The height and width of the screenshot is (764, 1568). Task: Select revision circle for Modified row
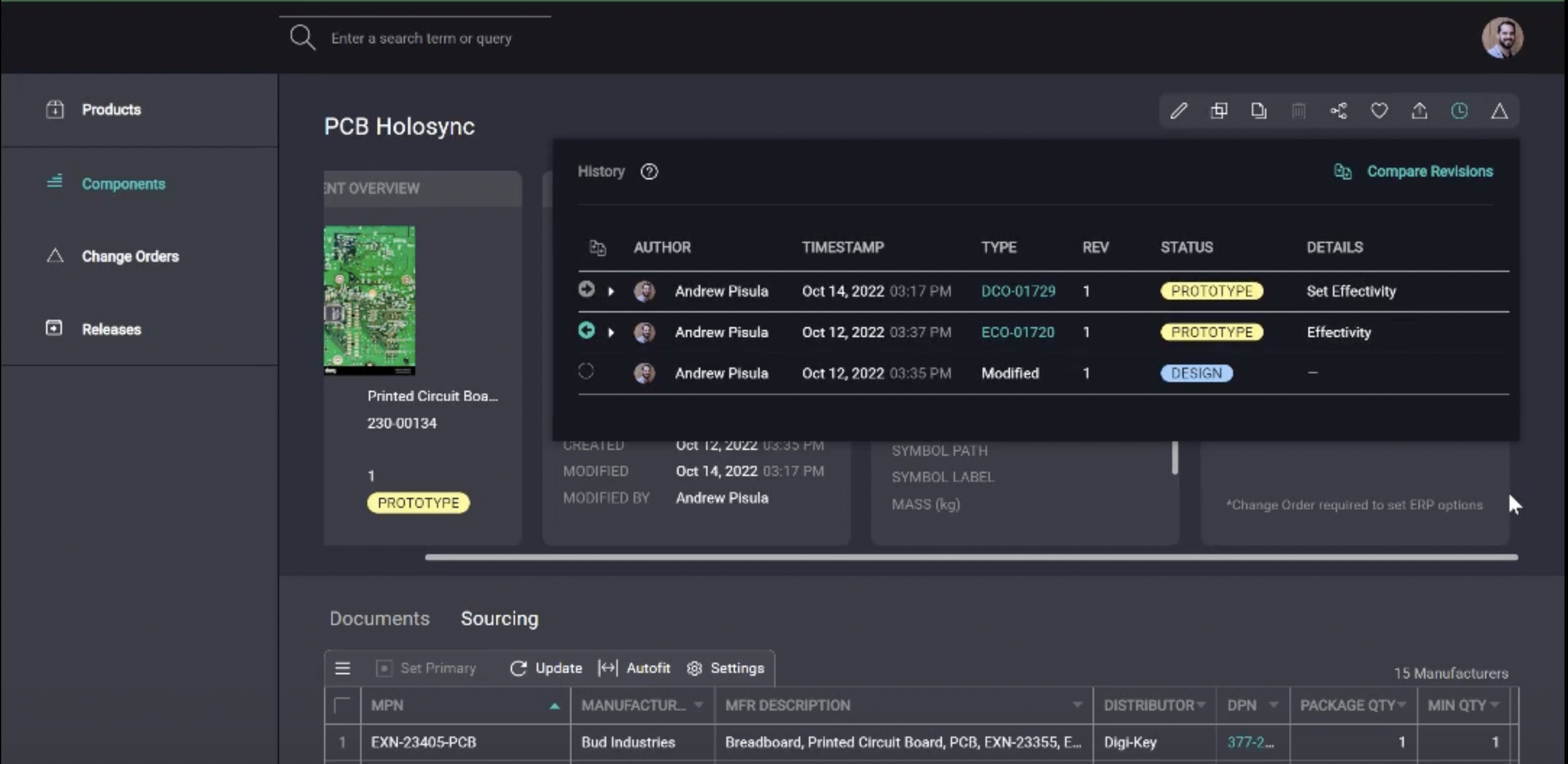[x=585, y=371]
